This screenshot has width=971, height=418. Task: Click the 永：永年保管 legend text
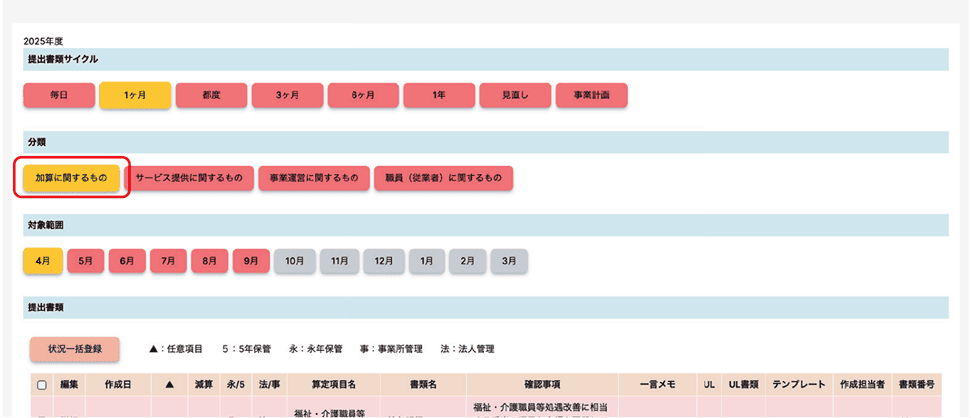pos(315,349)
